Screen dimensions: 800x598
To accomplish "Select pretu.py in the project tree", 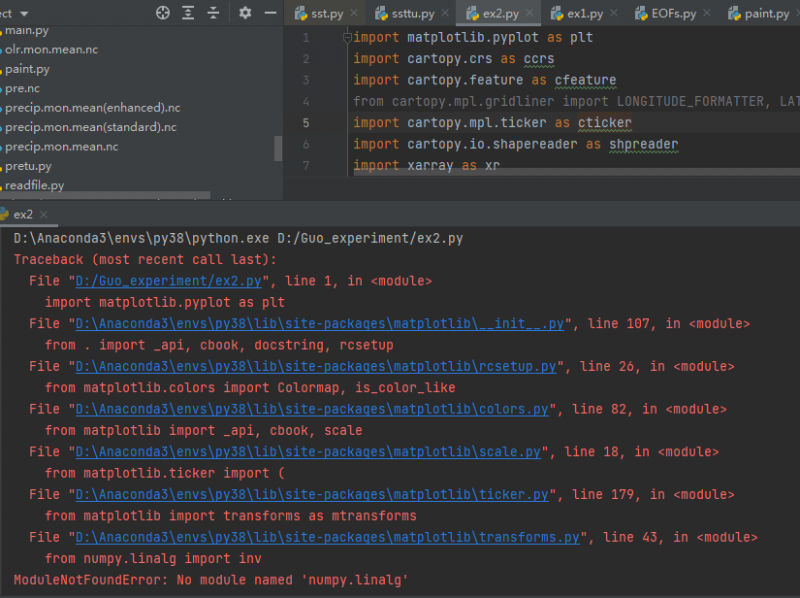I will 28,166.
